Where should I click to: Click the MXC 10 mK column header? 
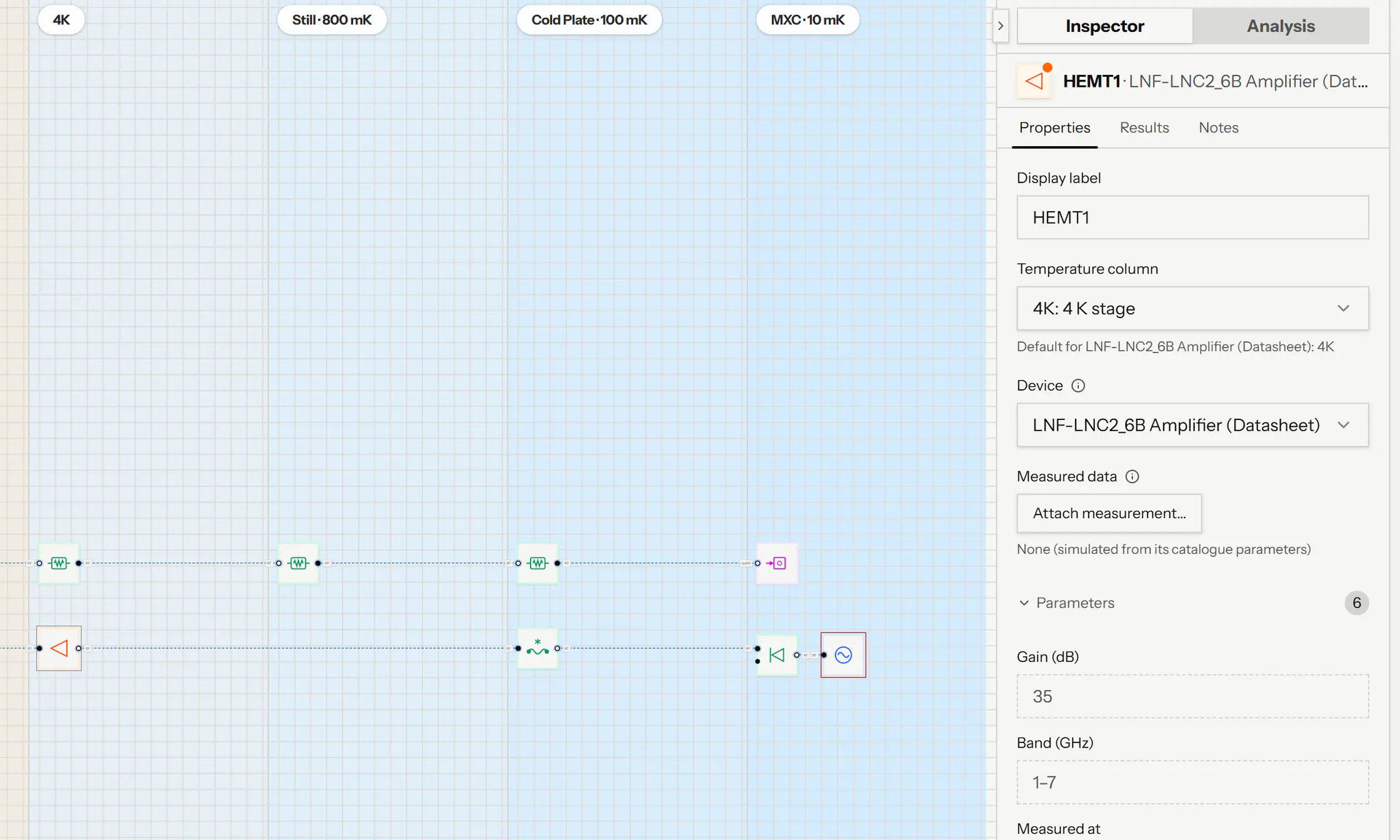tap(807, 20)
